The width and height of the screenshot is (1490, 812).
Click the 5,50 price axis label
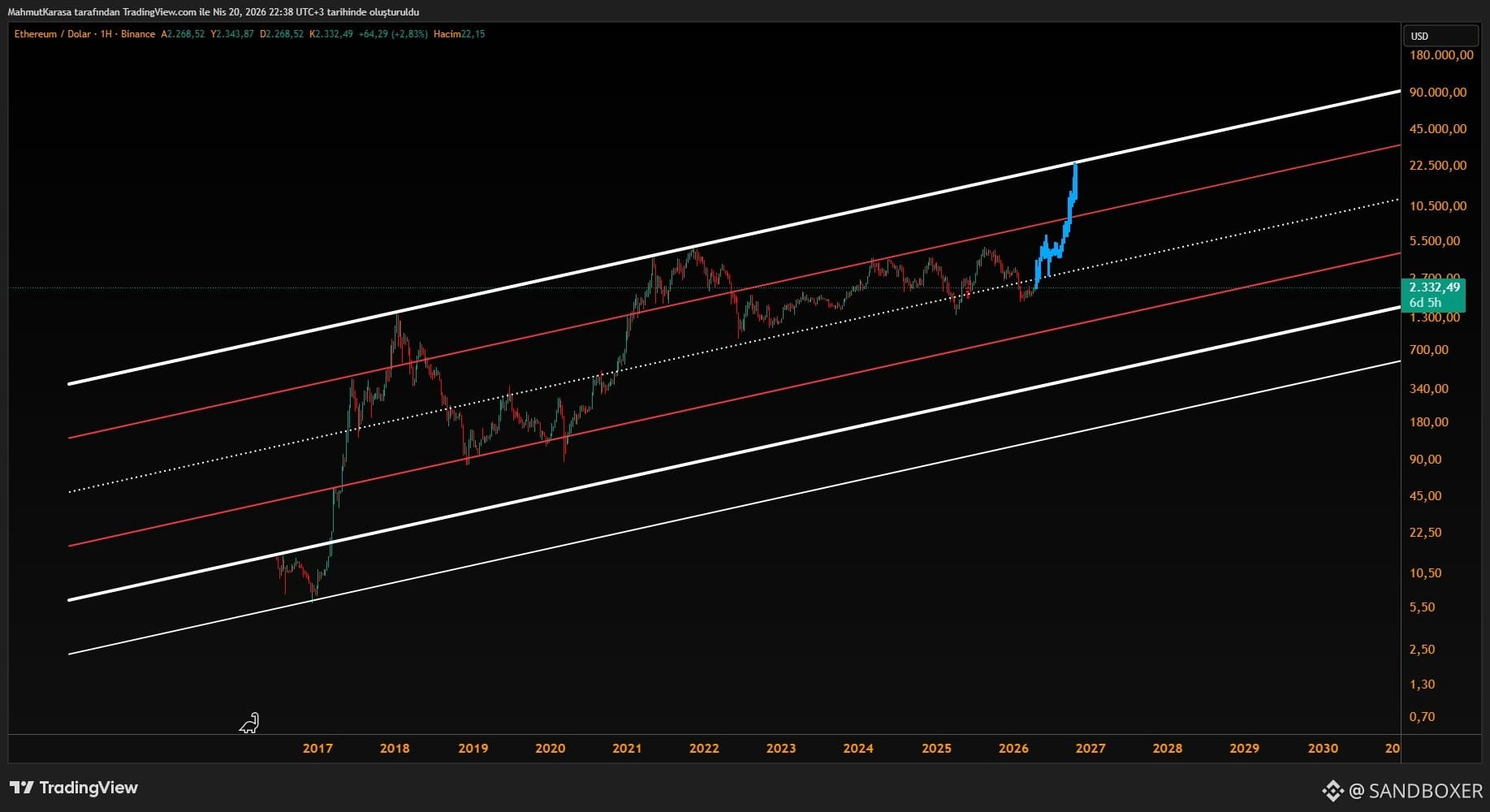coord(1423,607)
